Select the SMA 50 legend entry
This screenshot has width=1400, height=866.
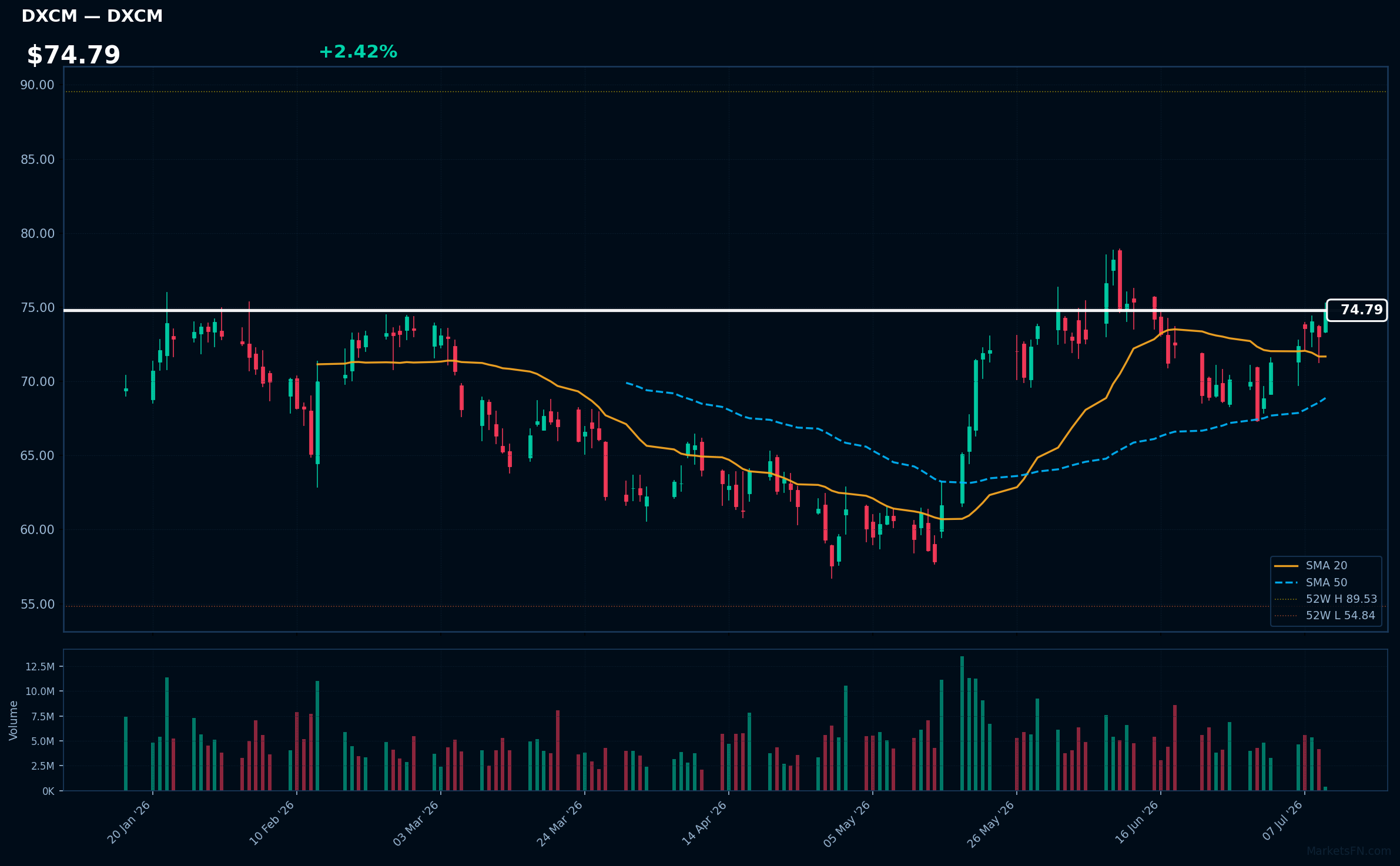[x=1327, y=582]
